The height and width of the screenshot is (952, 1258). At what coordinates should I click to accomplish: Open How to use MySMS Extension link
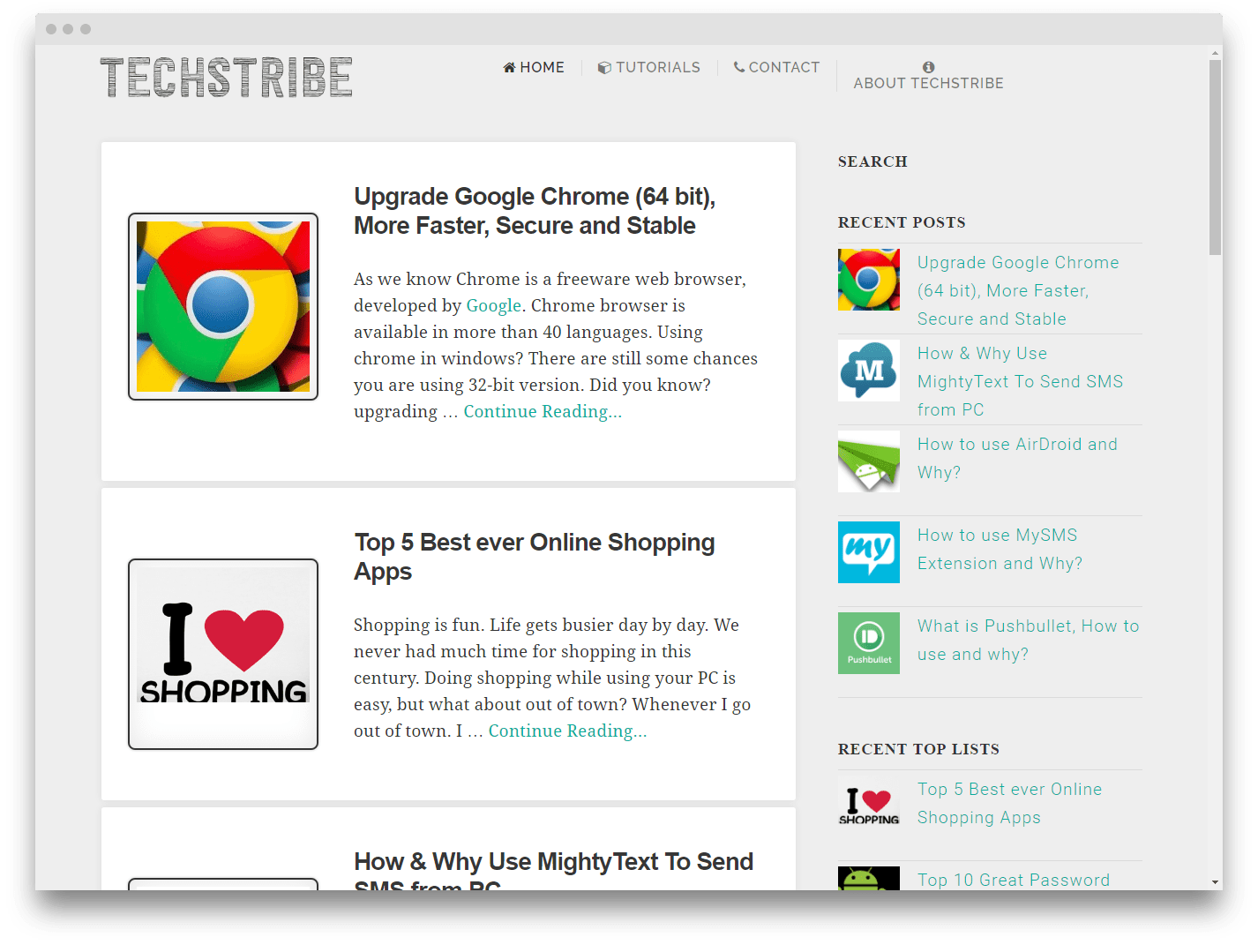point(1000,549)
